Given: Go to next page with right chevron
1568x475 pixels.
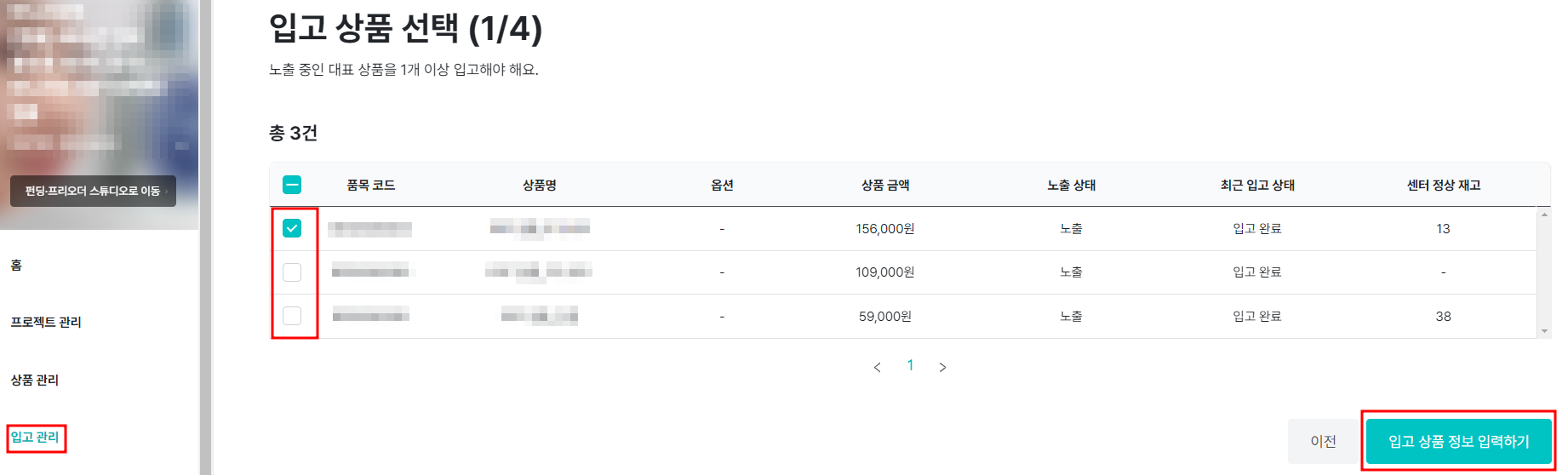Looking at the screenshot, I should tap(942, 367).
